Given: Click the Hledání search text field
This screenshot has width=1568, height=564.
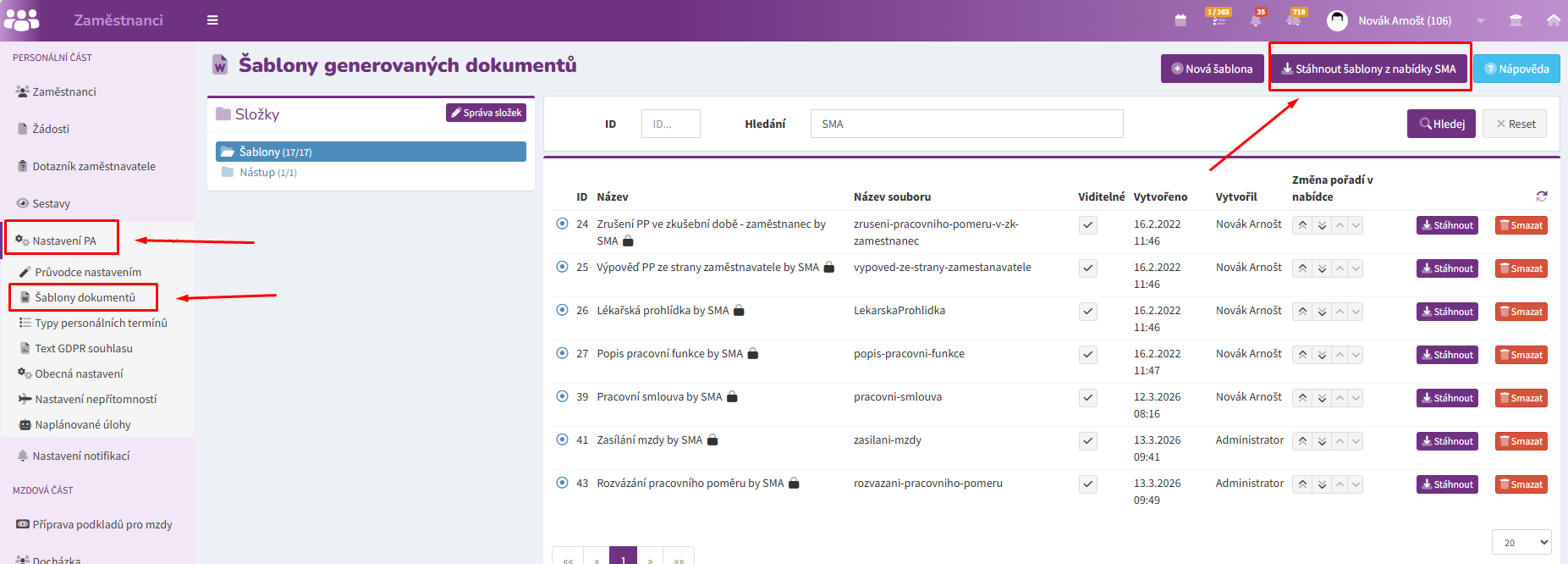Looking at the screenshot, I should (x=966, y=124).
